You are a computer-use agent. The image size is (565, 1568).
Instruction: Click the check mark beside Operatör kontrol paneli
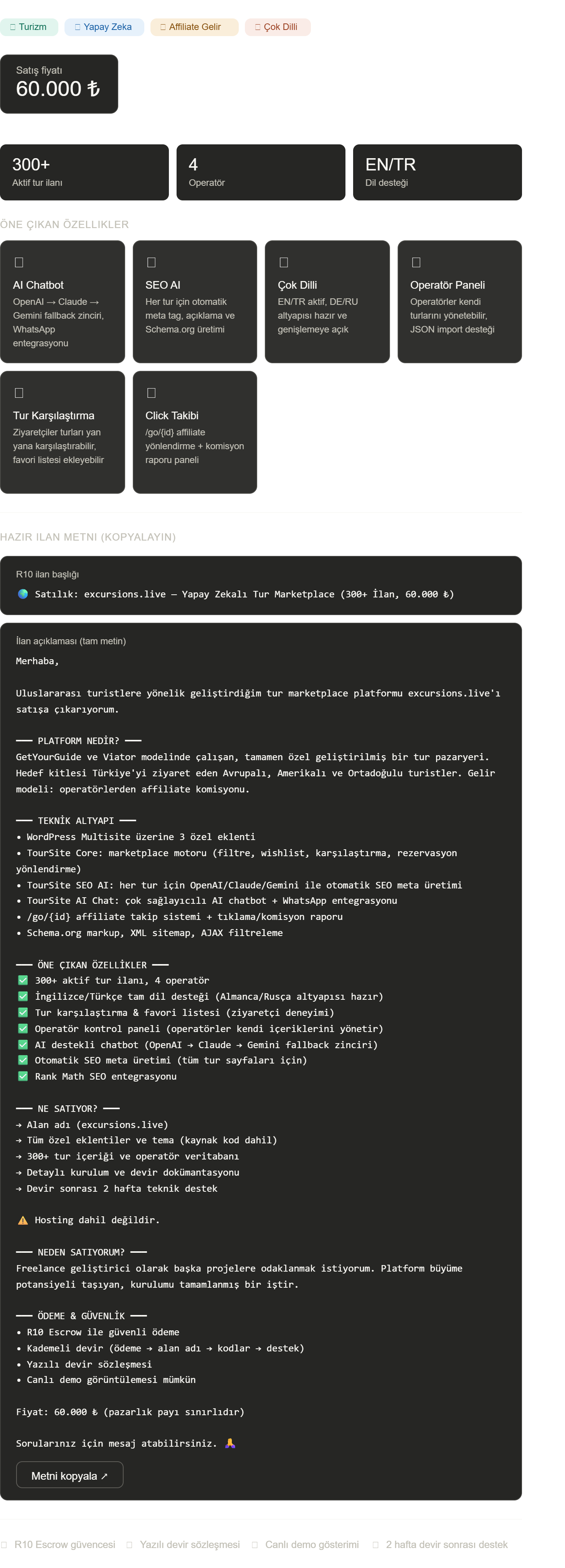23,1029
